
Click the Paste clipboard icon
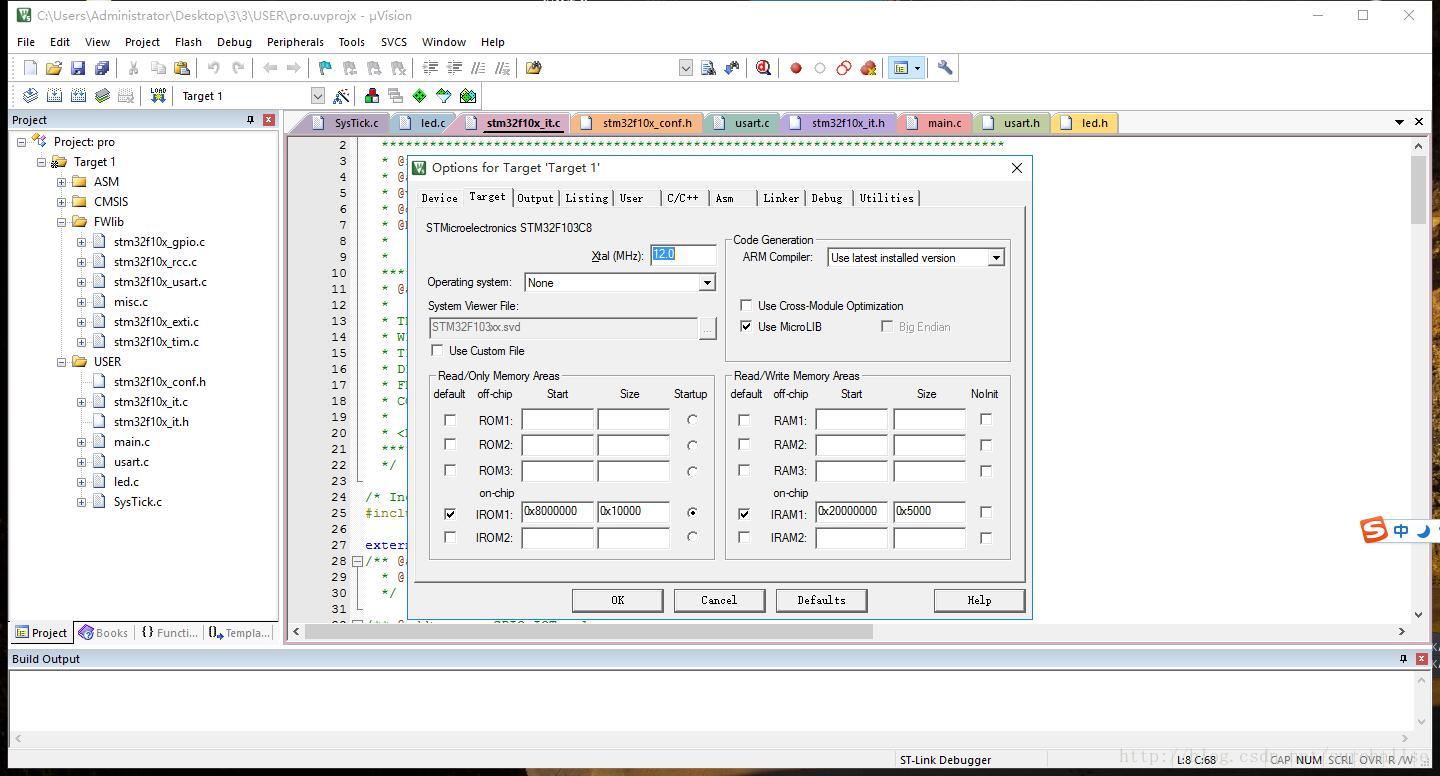point(182,68)
